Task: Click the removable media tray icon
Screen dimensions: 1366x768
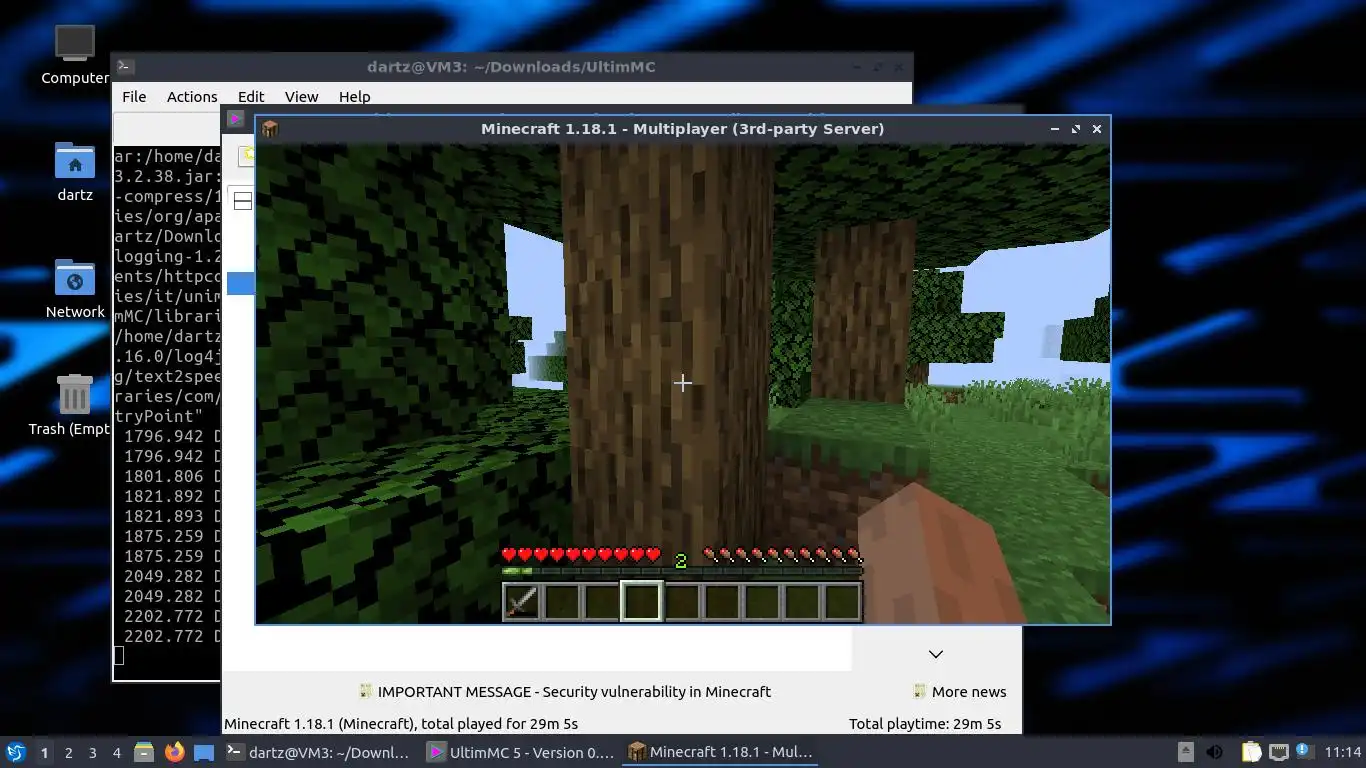Action: pyautogui.click(x=1186, y=752)
